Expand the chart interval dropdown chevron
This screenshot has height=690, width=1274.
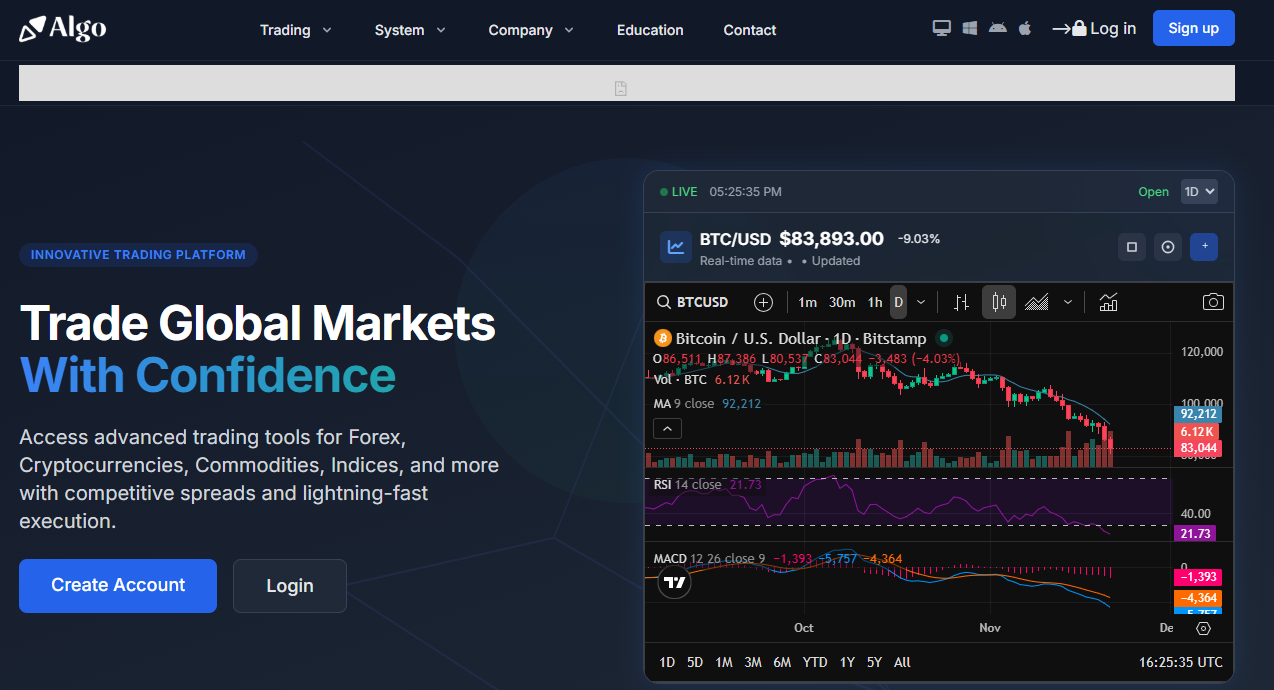(921, 302)
